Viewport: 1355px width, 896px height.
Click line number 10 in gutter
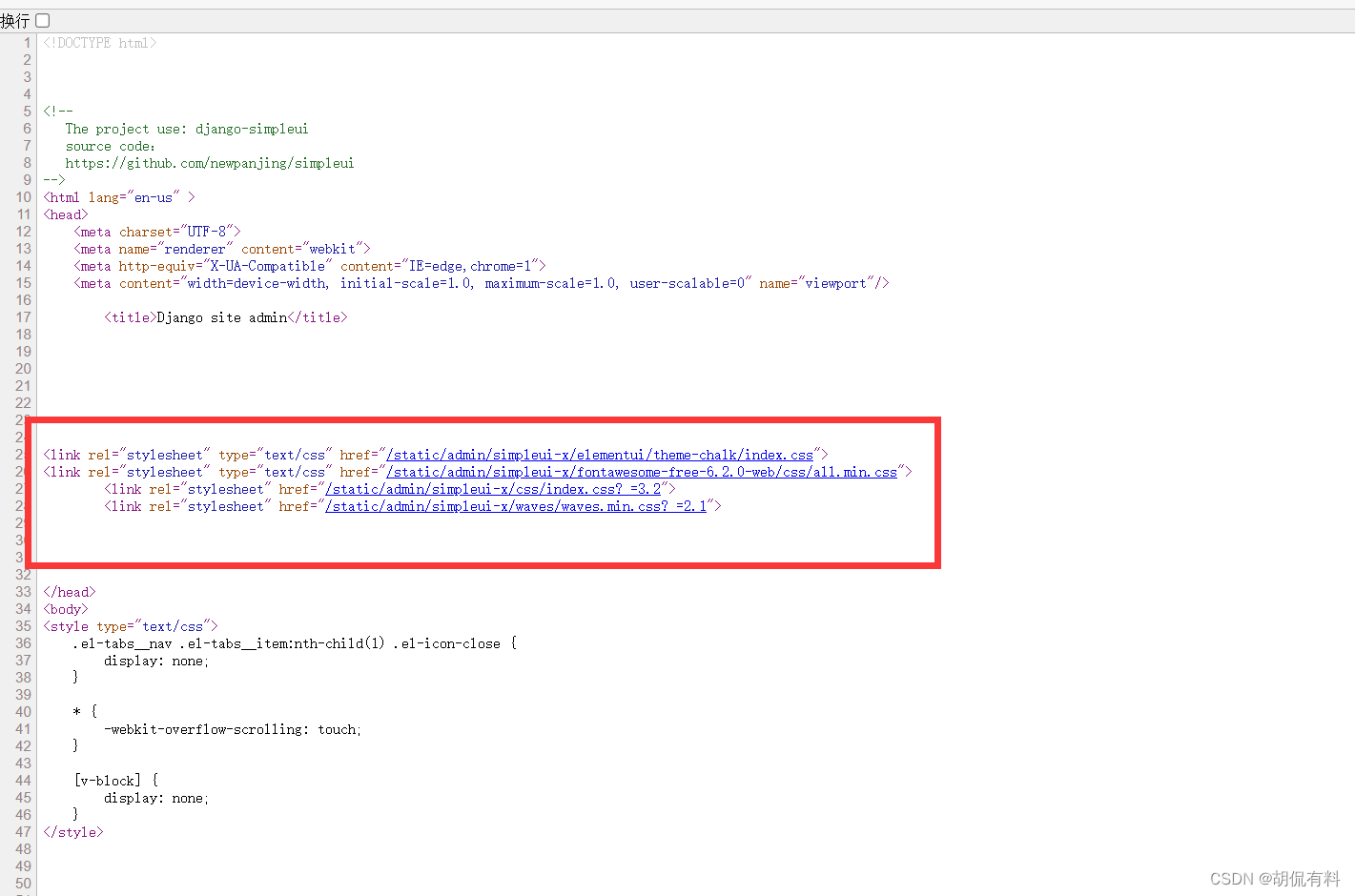(x=24, y=197)
